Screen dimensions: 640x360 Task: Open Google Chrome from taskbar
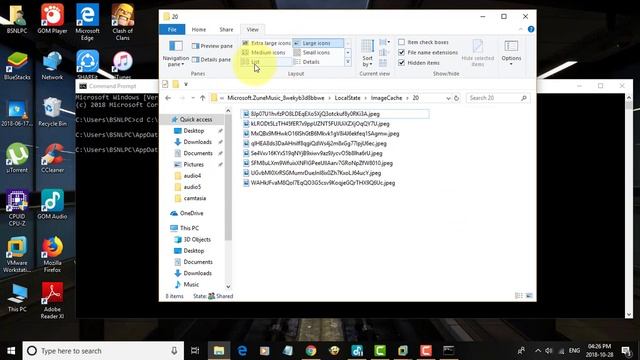coord(311,351)
